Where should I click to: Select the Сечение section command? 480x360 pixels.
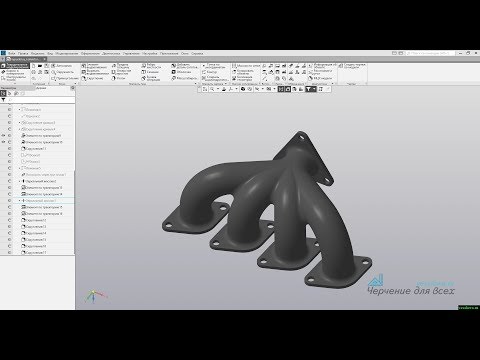(x=150, y=72)
